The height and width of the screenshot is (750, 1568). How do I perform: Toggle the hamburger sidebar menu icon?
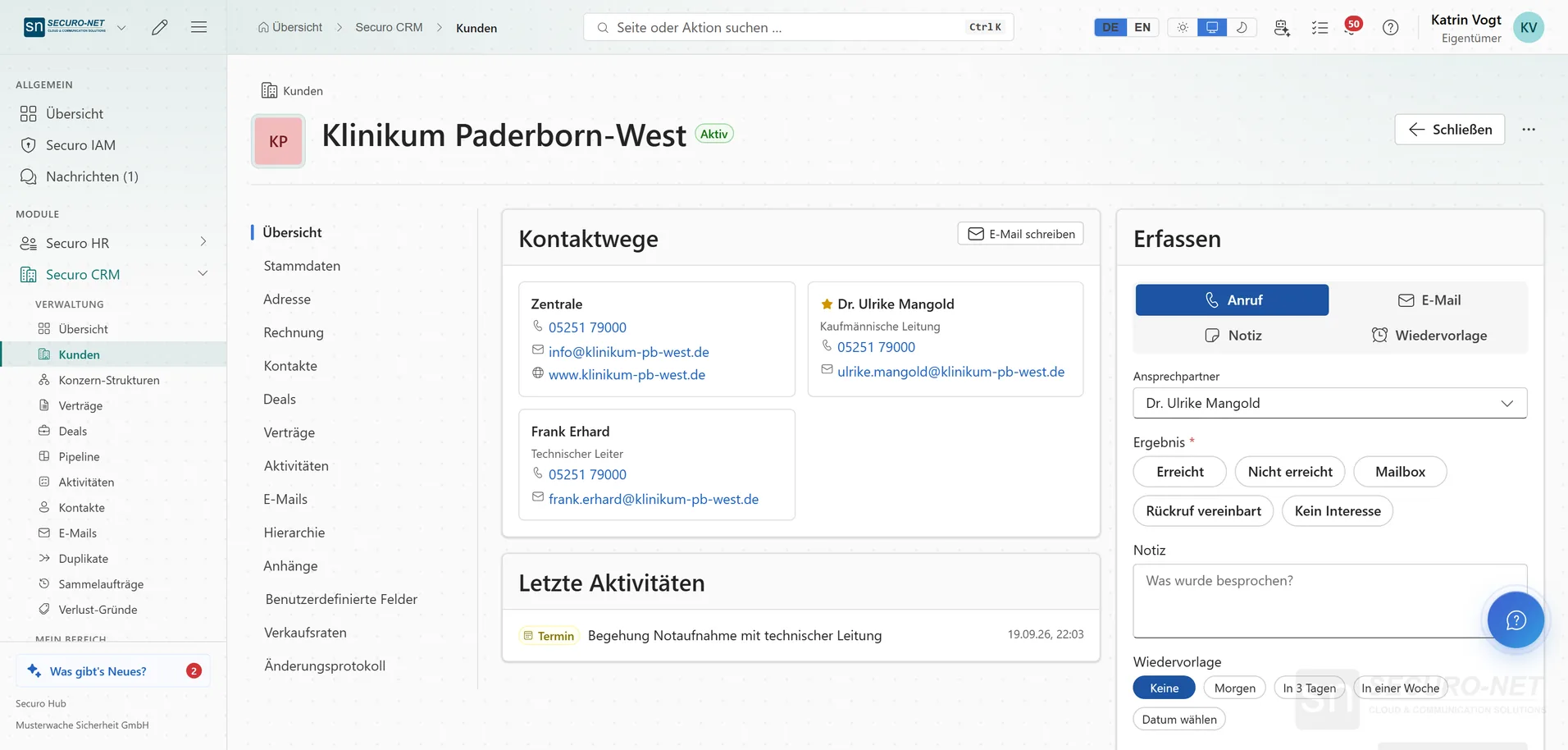click(198, 27)
